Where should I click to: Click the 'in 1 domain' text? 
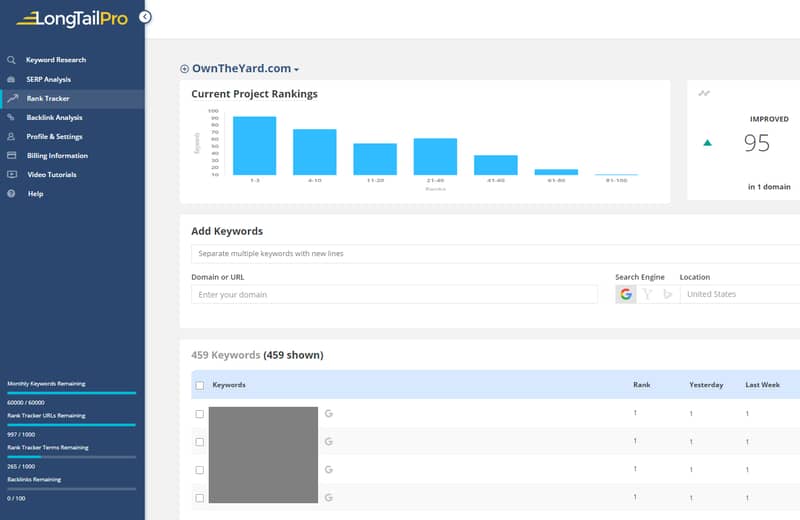point(769,187)
